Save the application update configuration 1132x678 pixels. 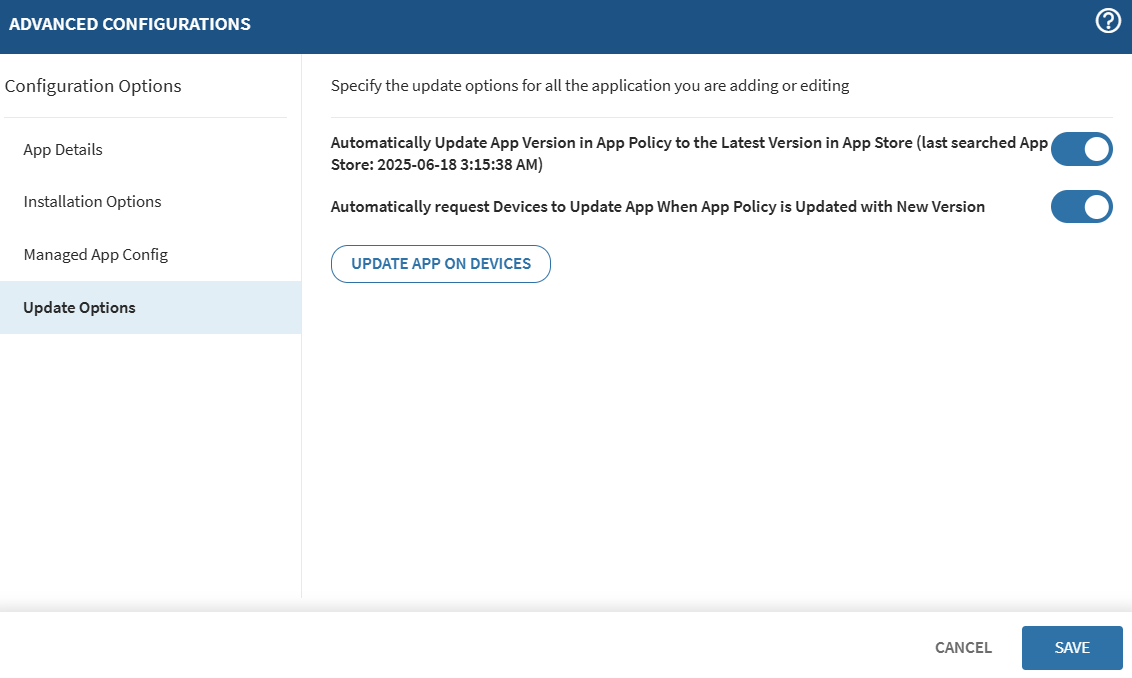coord(1072,647)
